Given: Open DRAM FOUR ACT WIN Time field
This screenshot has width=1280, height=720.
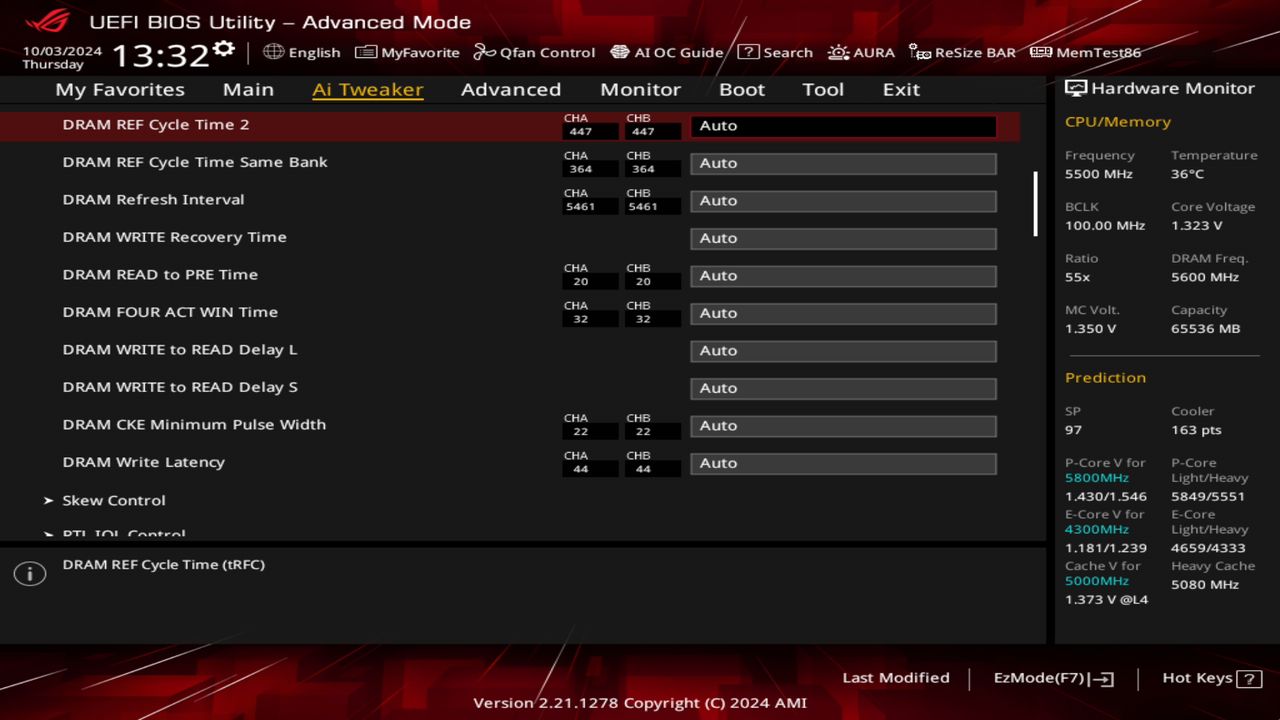Looking at the screenshot, I should (843, 313).
